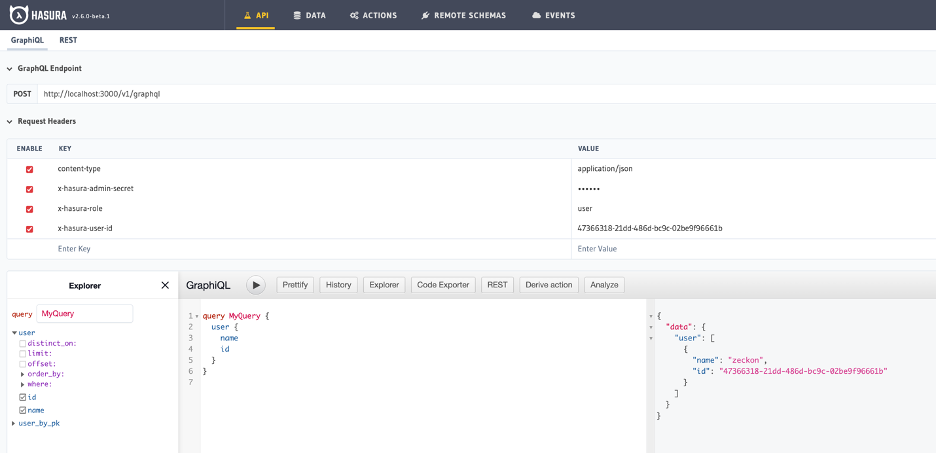Switch to the GraphiQL sub-tab
Viewport: 936px width, 454px height.
point(27,41)
